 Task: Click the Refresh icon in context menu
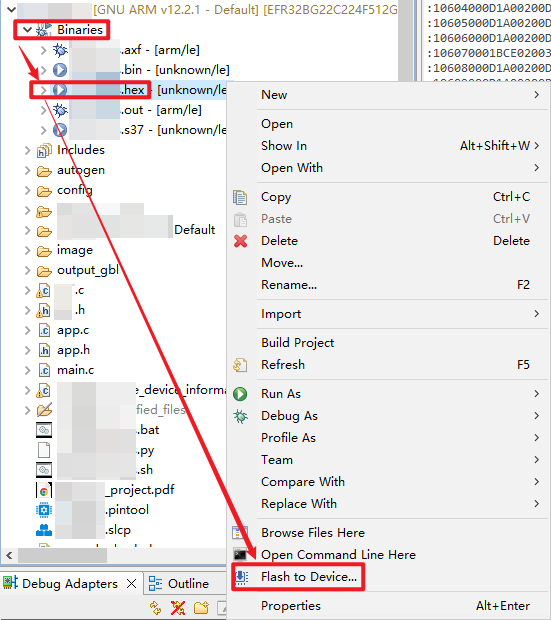(x=240, y=365)
